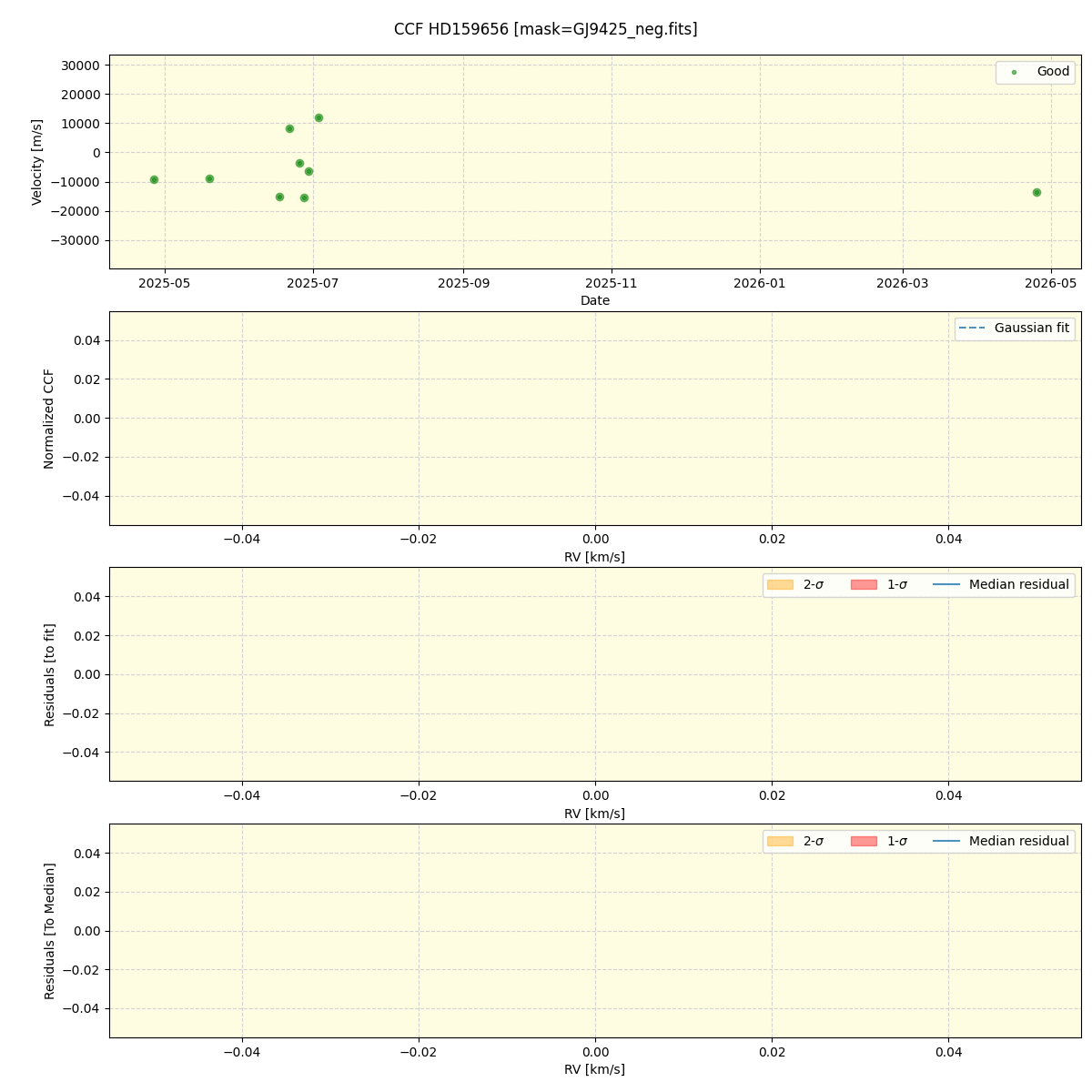Click 2-σ swatch in 'Residuals [to fit]' legend

click(780, 584)
